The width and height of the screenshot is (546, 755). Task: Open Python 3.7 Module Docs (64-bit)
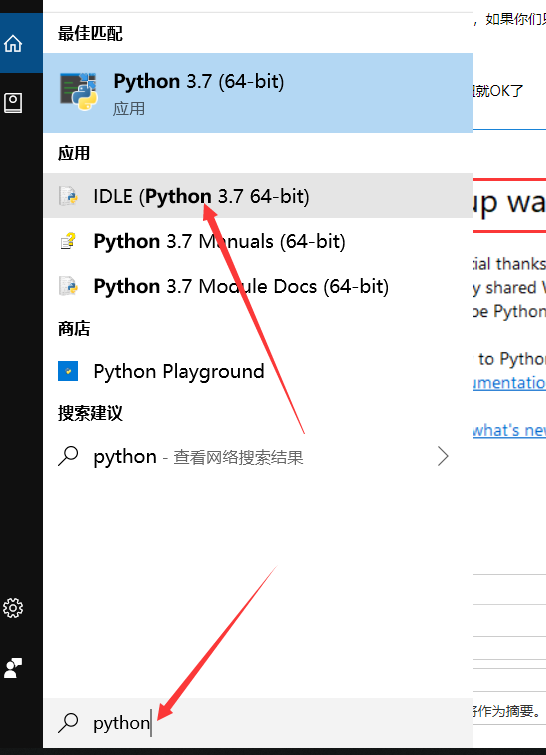coord(258,286)
